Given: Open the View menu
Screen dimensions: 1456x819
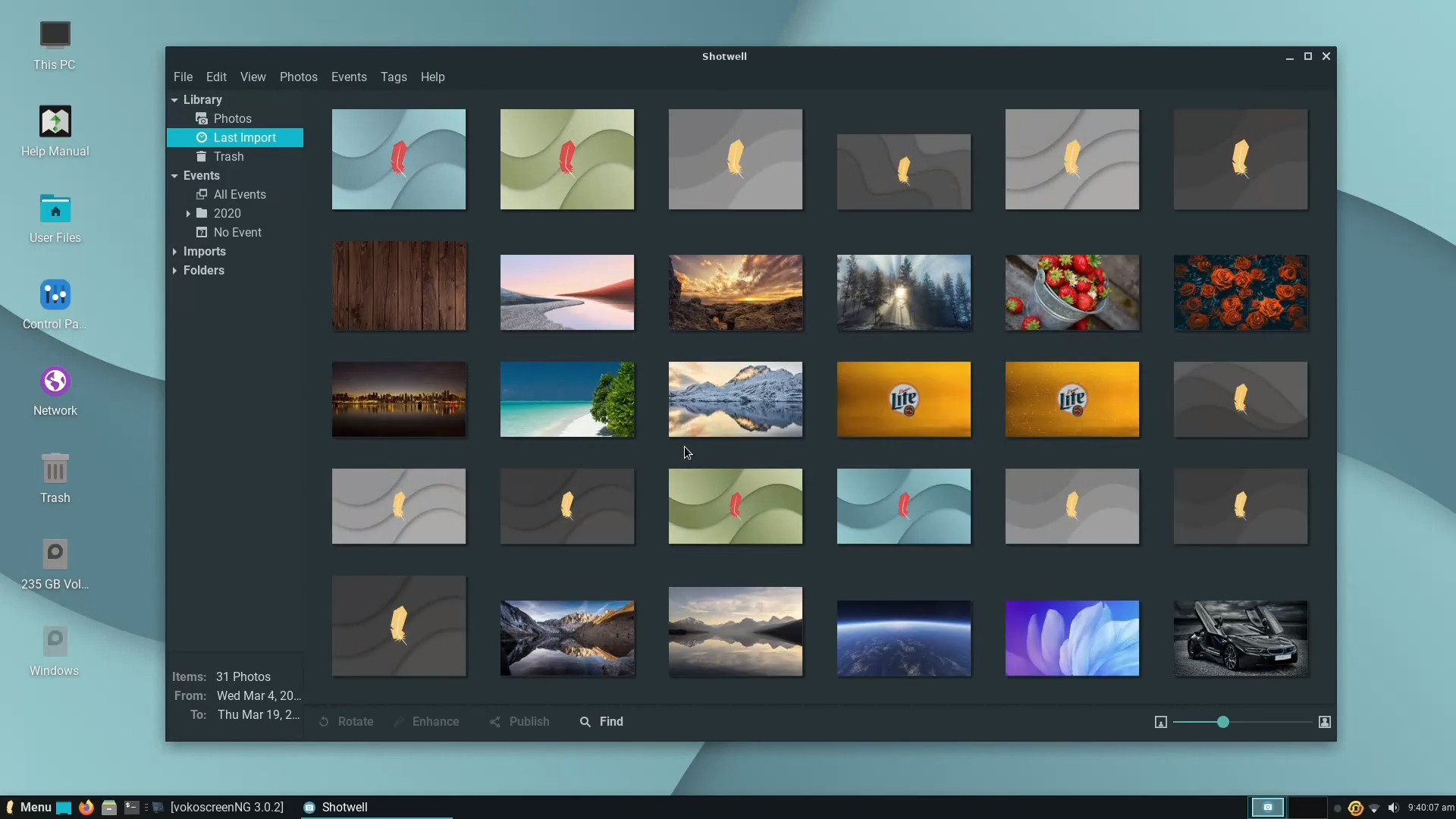Looking at the screenshot, I should pos(253,77).
